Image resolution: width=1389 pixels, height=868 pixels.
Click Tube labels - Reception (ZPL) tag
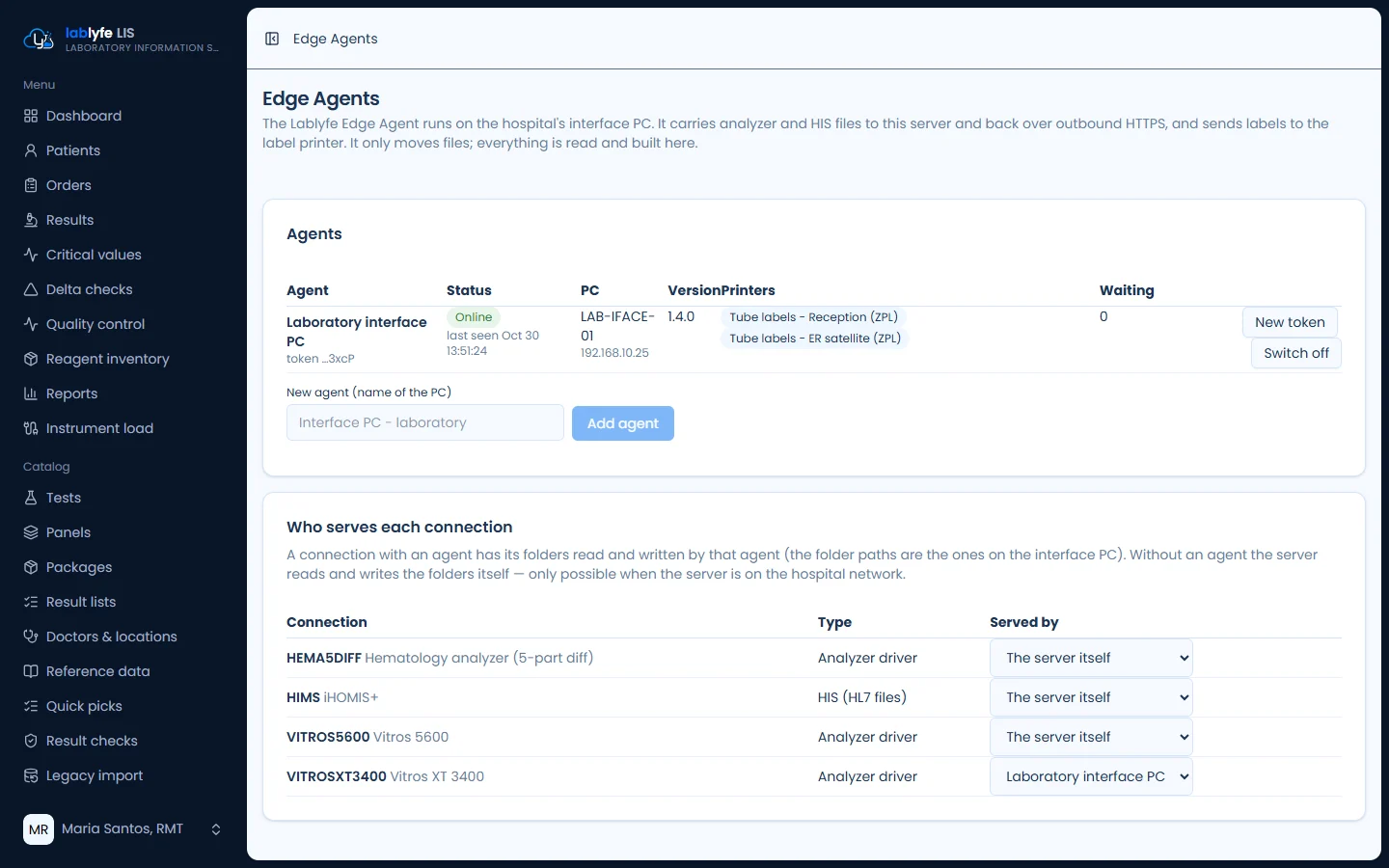pos(813,317)
